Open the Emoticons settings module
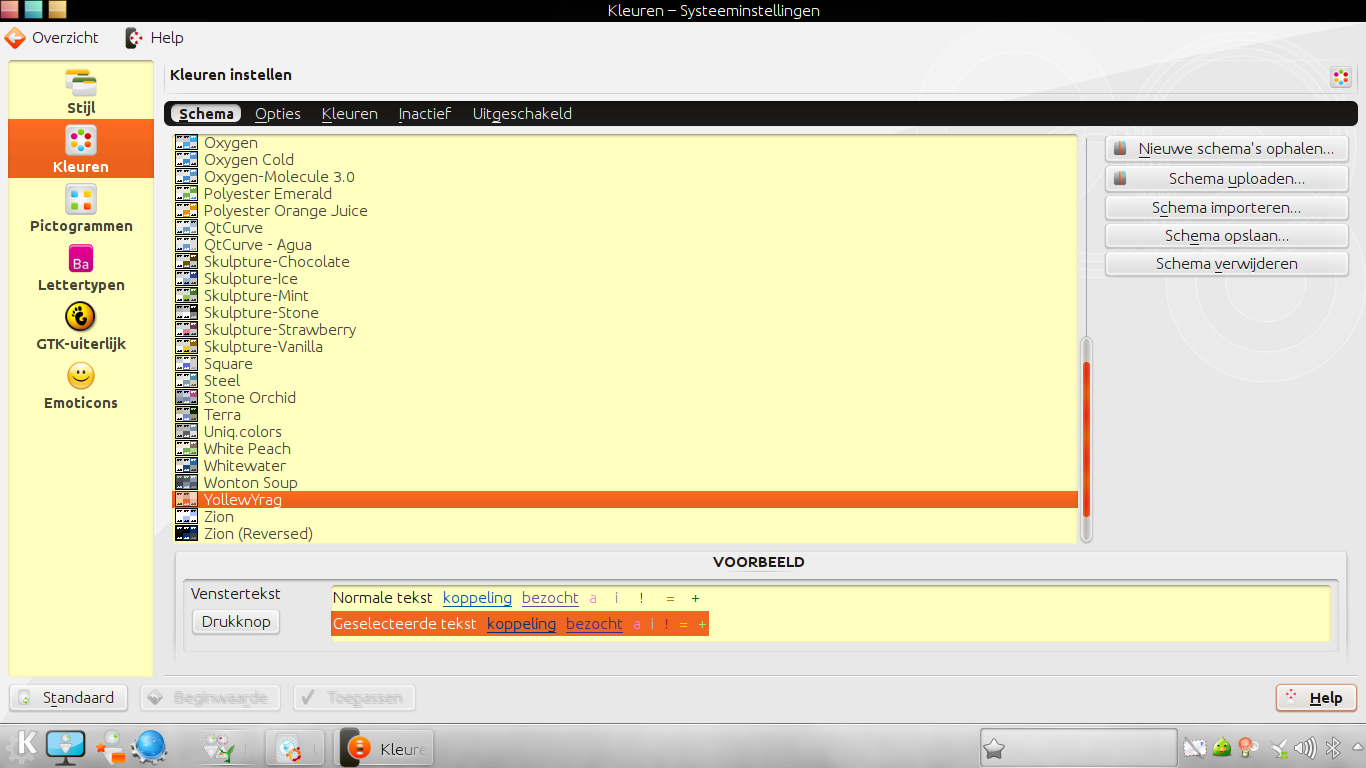Screen dimensions: 1366x768 click(x=81, y=385)
